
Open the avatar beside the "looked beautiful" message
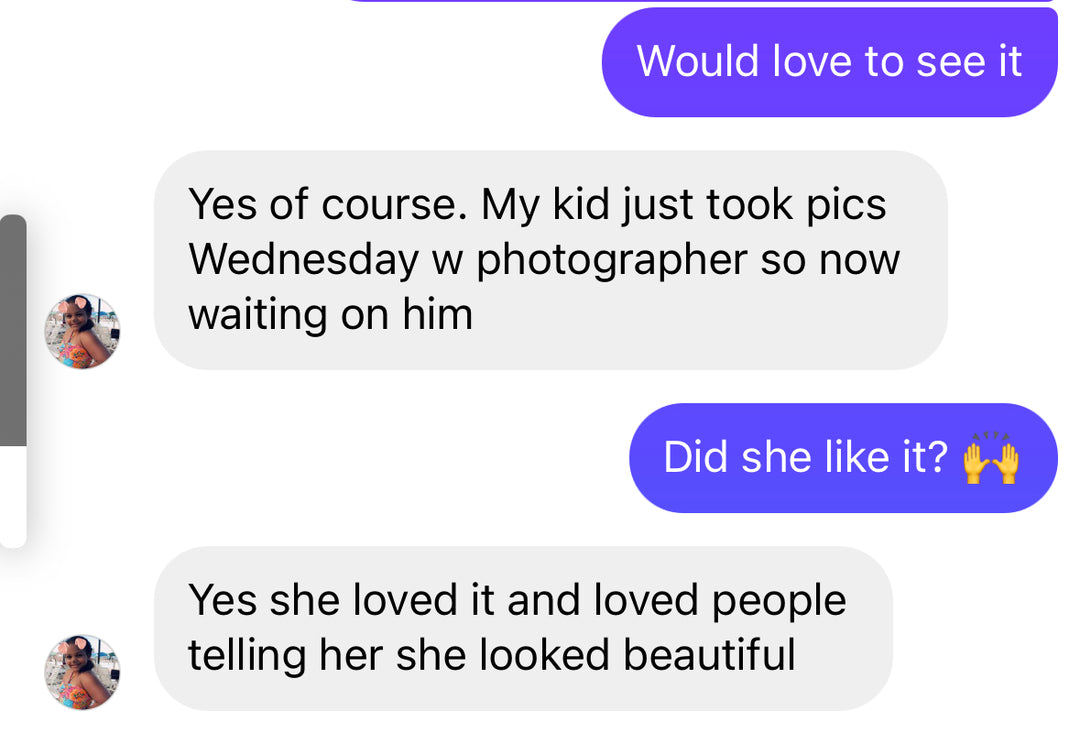[x=82, y=672]
